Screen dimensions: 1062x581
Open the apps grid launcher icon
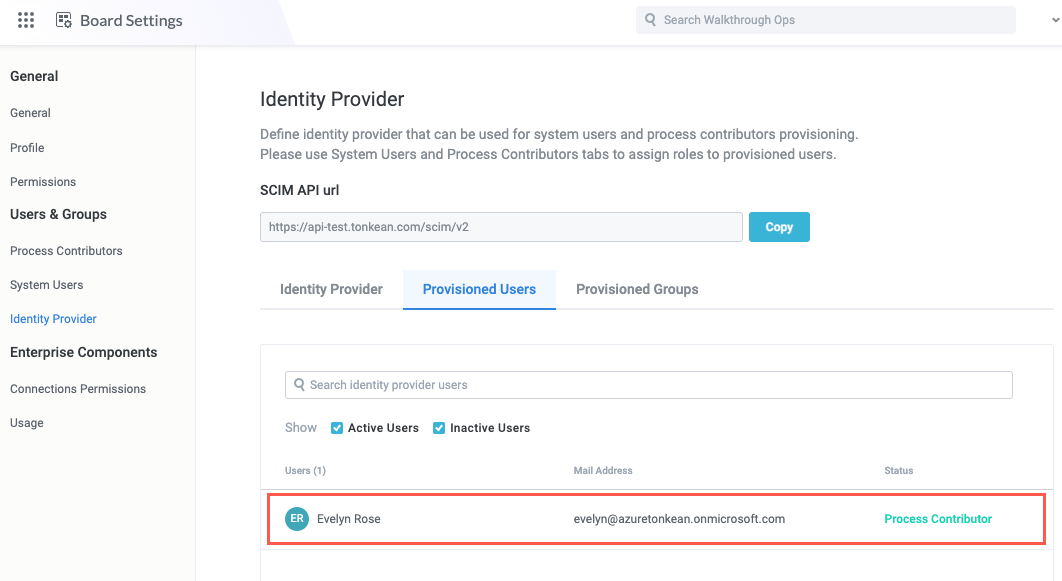coord(26,20)
